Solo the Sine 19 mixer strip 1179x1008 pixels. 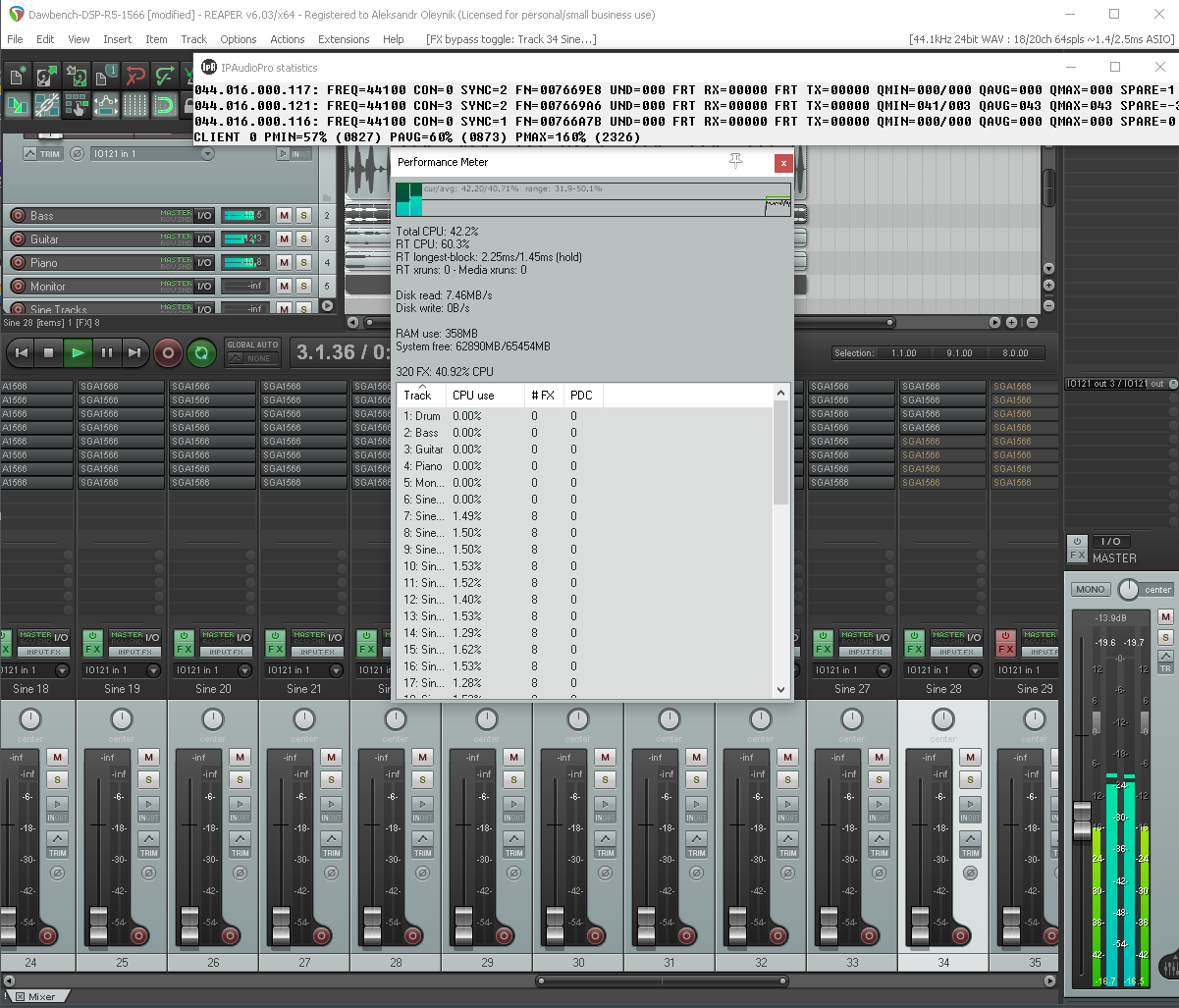(148, 779)
